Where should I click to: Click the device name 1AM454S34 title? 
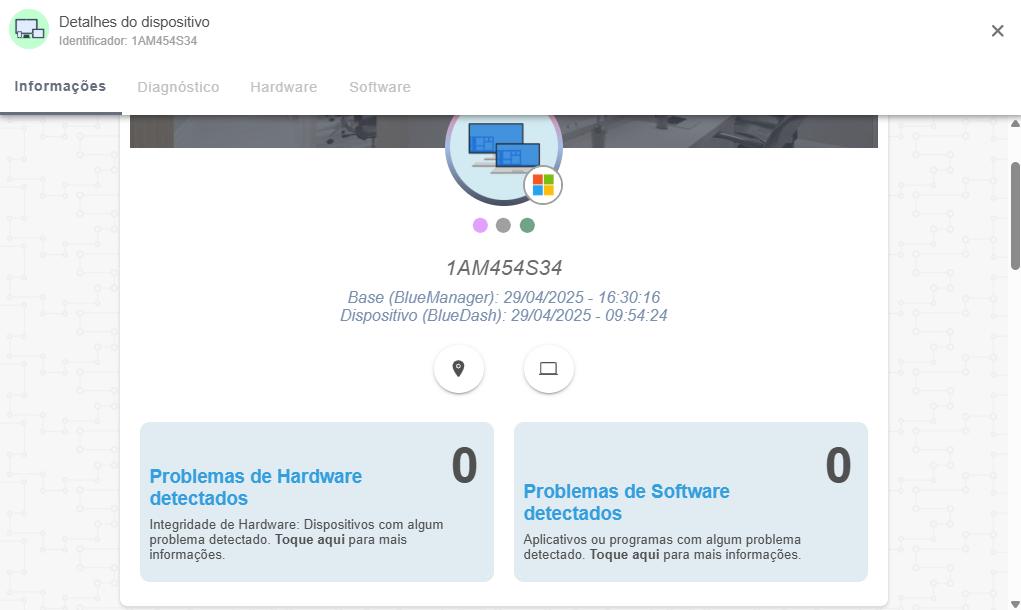(x=503, y=268)
